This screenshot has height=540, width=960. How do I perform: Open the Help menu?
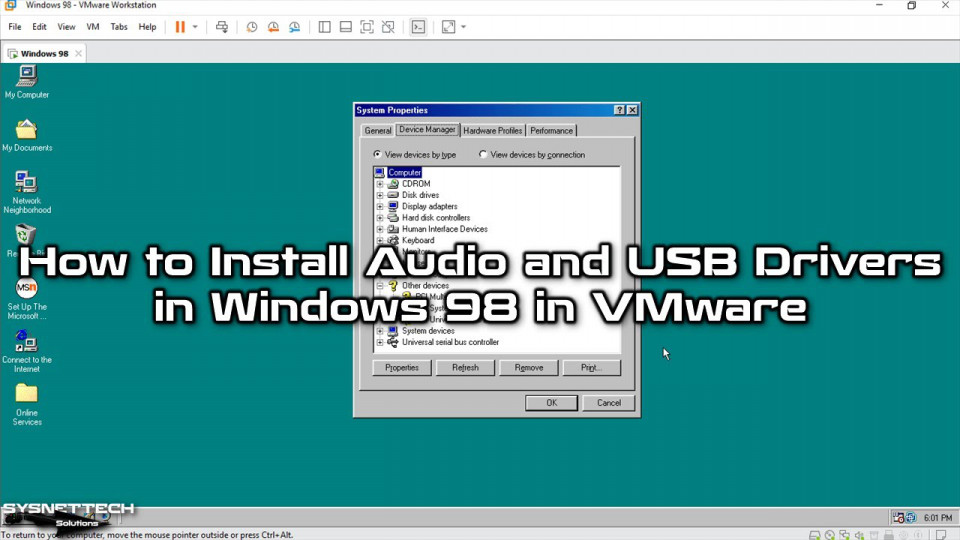click(147, 27)
